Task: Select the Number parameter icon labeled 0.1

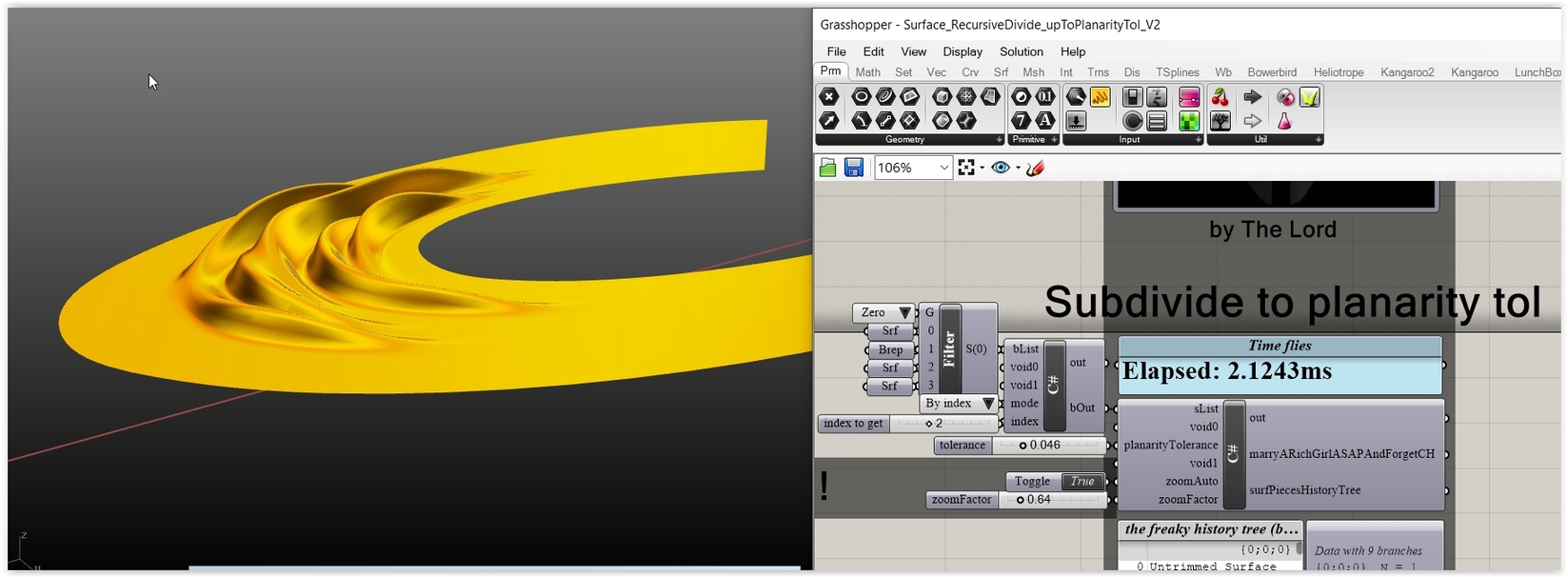Action: click(1045, 96)
